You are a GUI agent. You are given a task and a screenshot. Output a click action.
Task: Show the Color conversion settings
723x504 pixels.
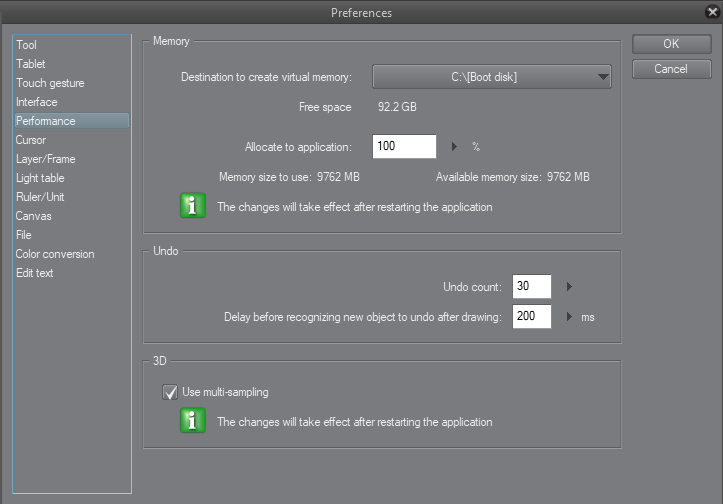[55, 254]
